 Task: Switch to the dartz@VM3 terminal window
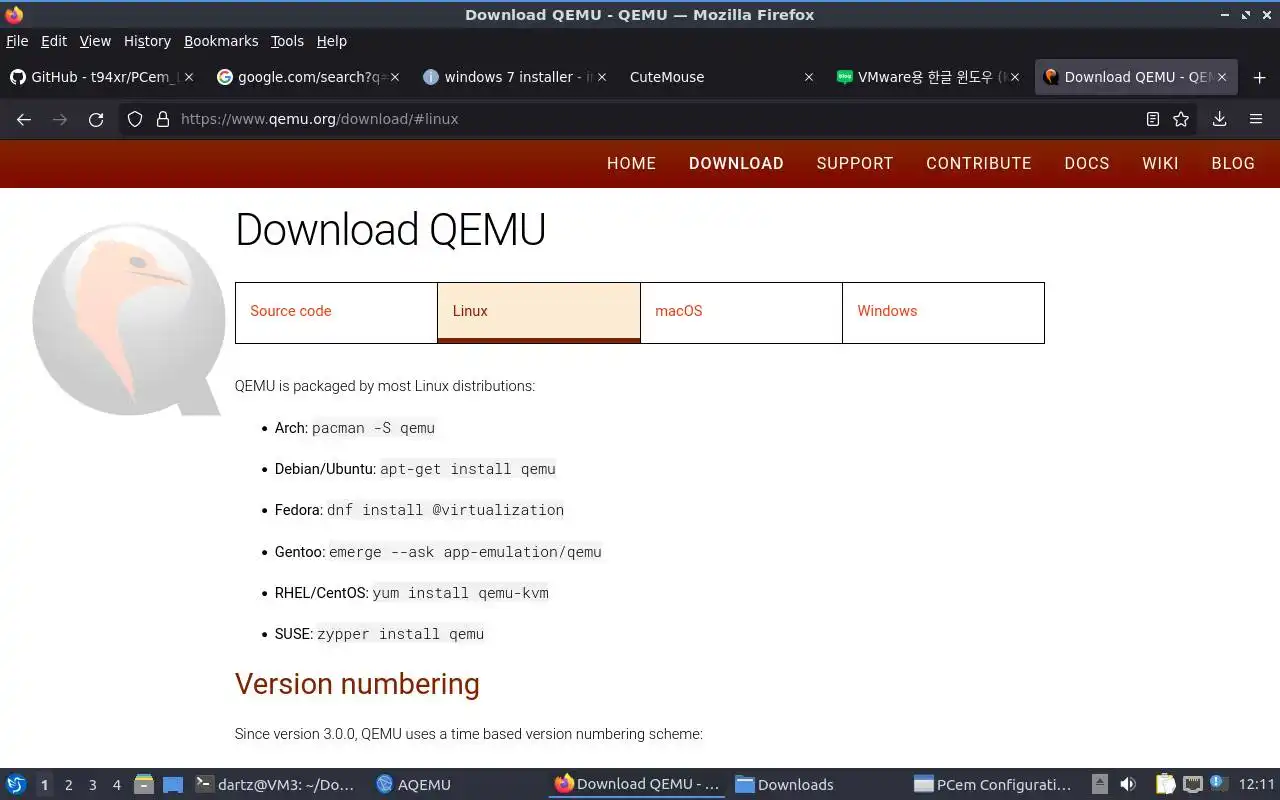276,784
